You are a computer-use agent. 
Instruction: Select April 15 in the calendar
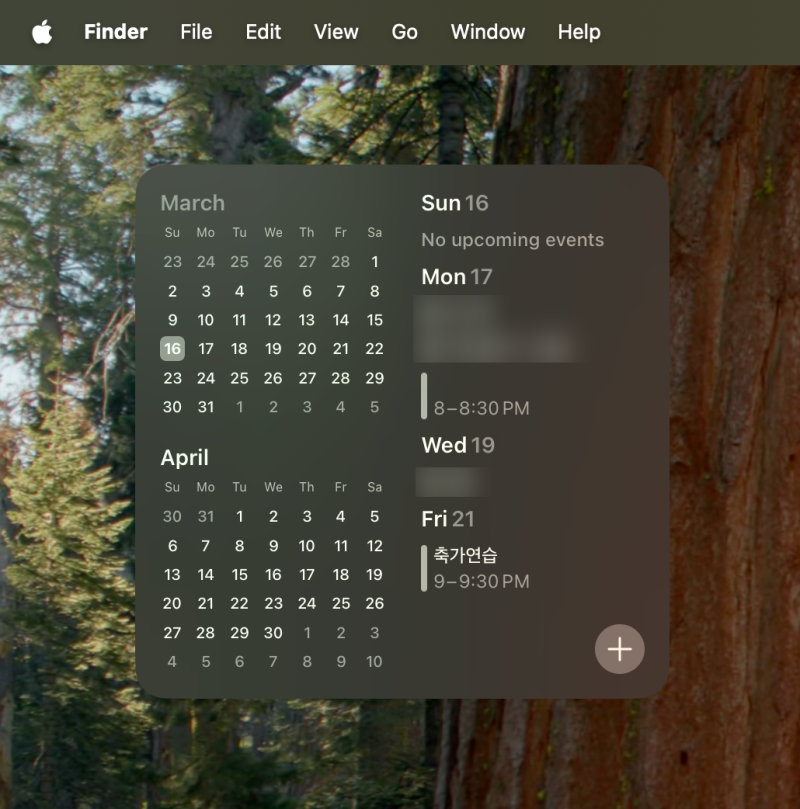(239, 575)
